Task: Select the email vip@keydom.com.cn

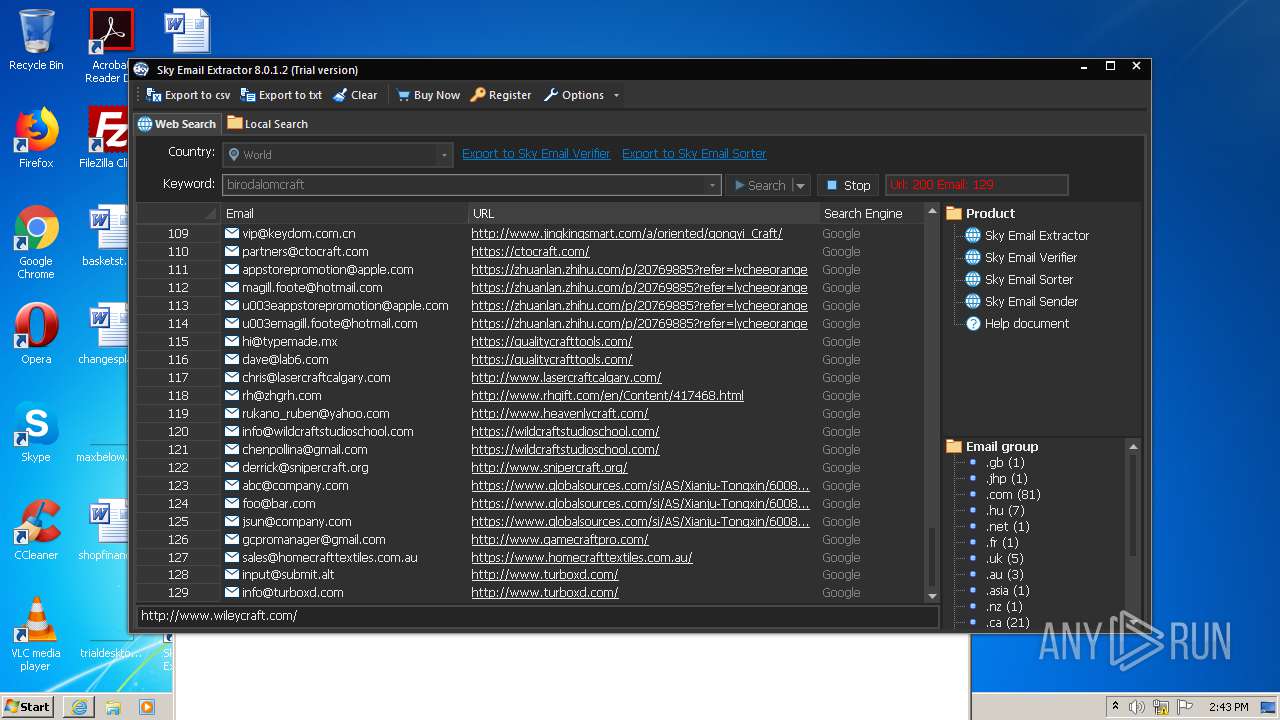Action: pos(298,233)
